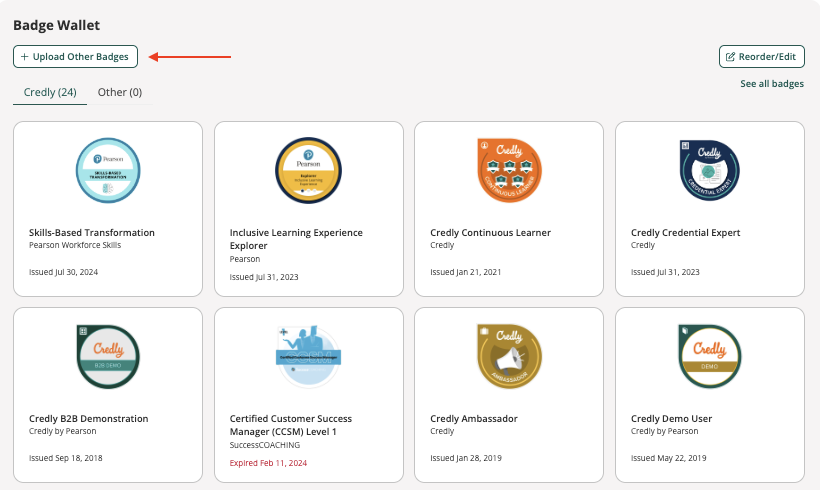
Task: Click Certified Customer Success Manager (CCSM) Level 1 title
Action: [291, 425]
